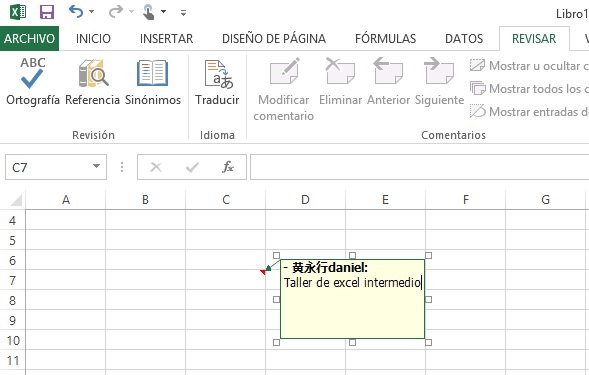Switch to the FÓRMULAS tab
Image resolution: width=589 pixels, height=375 pixels.
pos(385,38)
